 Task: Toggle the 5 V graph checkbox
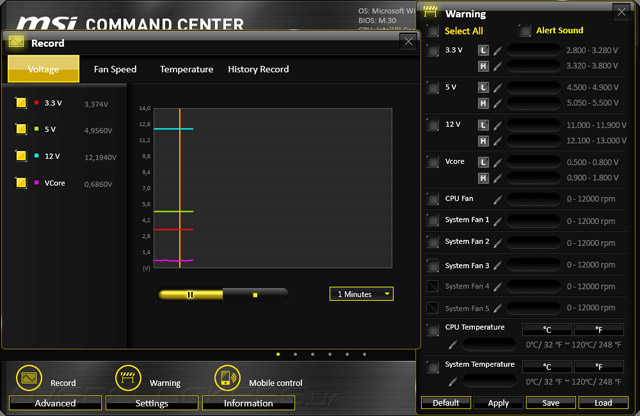(21, 129)
